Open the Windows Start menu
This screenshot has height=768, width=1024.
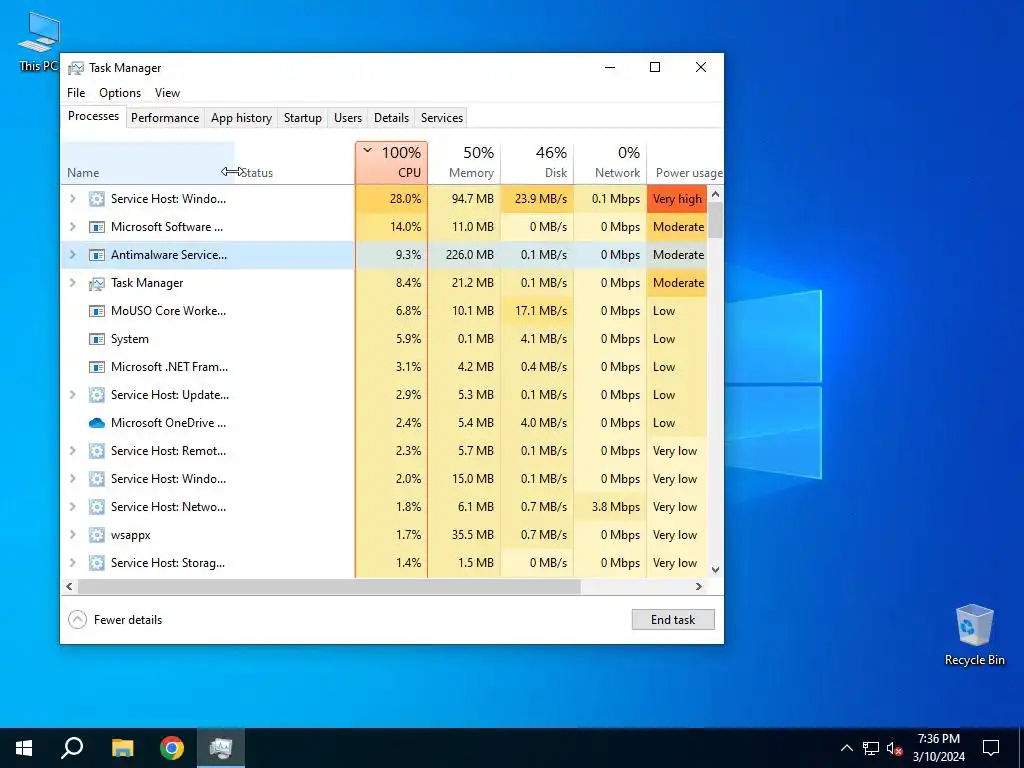(24, 748)
